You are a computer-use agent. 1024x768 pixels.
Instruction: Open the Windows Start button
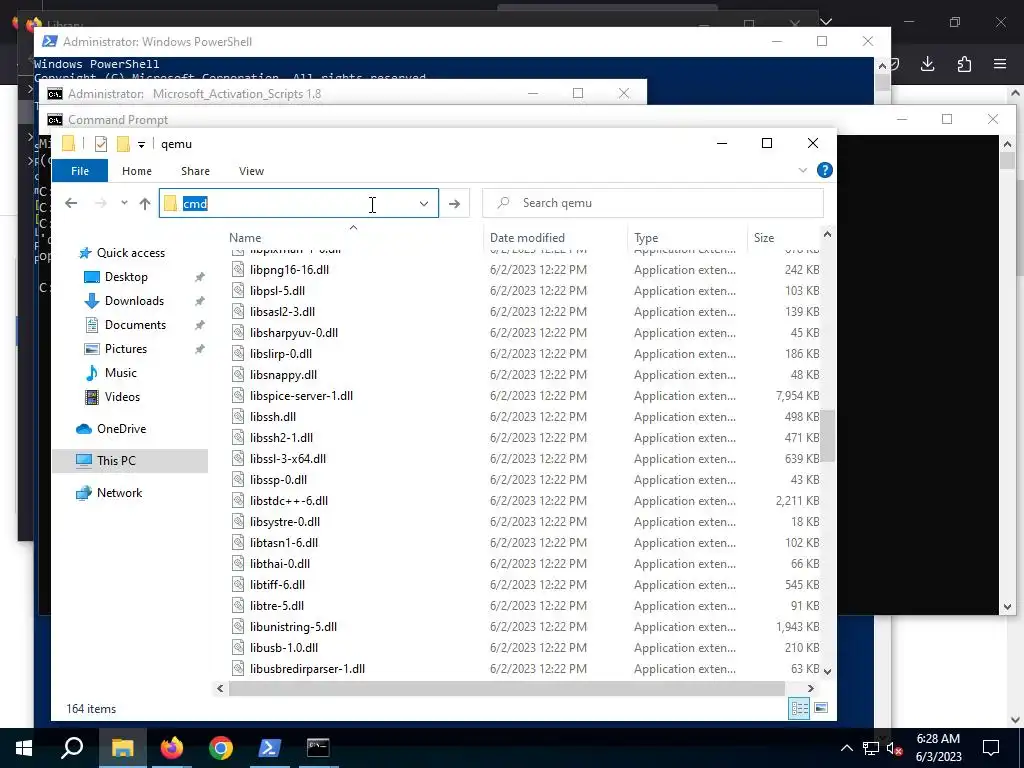24,748
